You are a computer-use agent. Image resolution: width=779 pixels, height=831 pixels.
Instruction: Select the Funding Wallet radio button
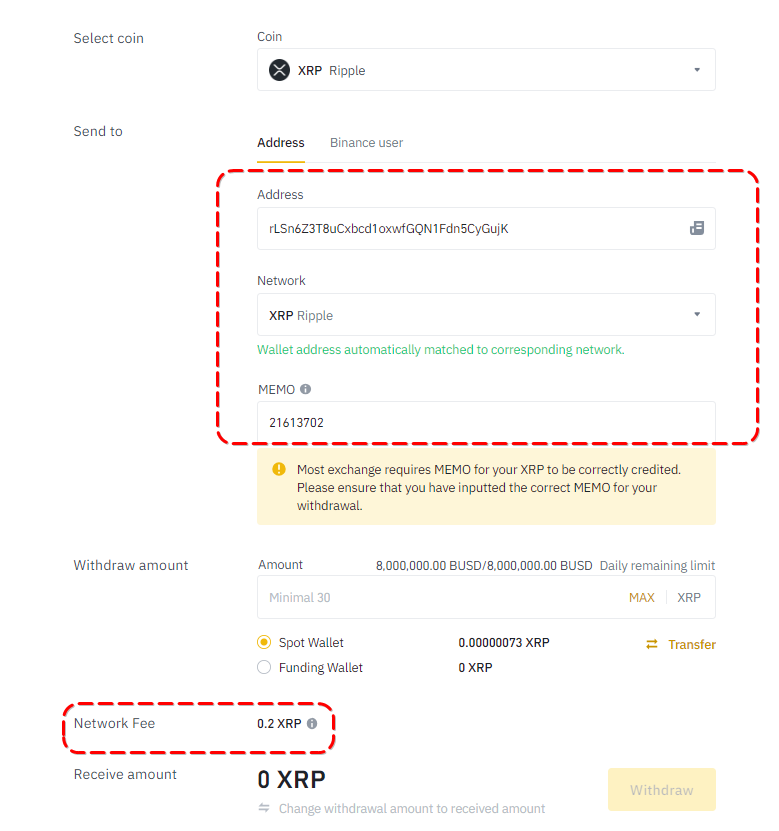pyautogui.click(x=264, y=667)
